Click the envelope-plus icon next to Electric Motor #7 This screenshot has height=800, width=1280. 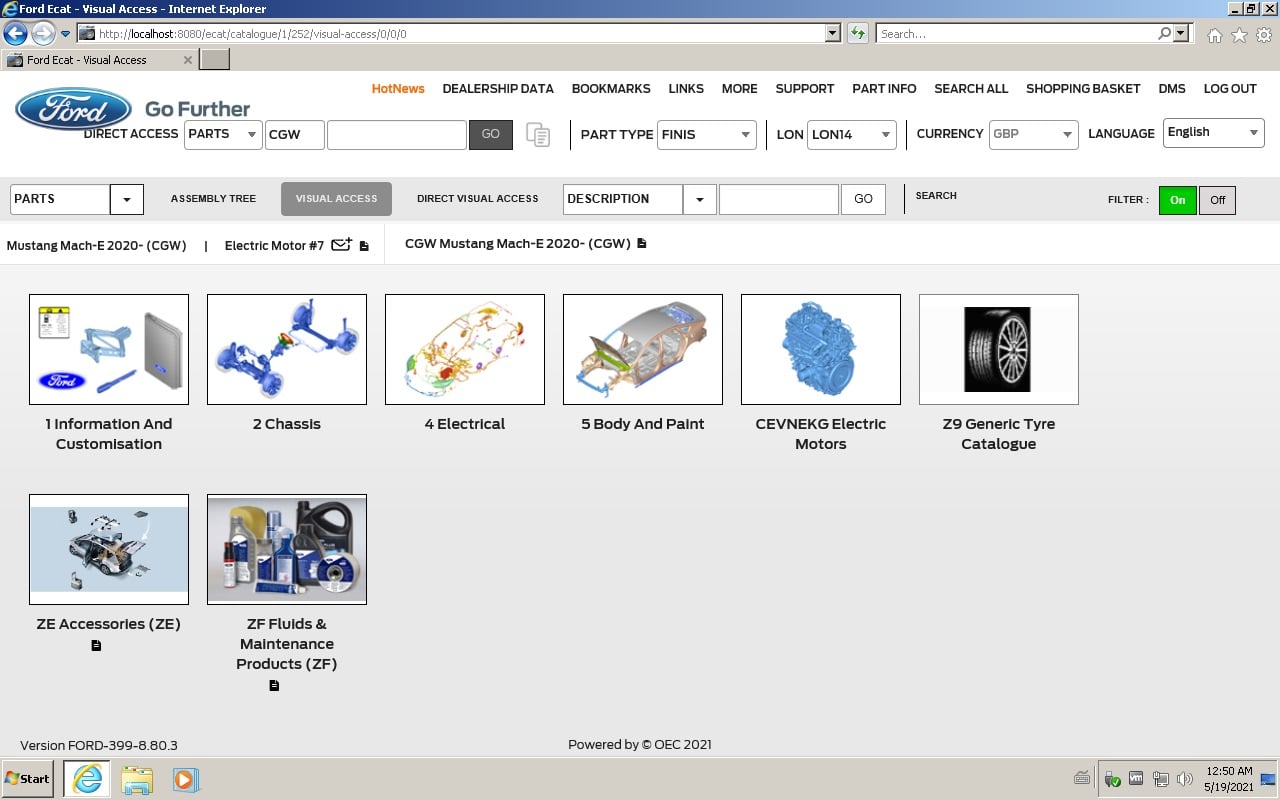(341, 244)
